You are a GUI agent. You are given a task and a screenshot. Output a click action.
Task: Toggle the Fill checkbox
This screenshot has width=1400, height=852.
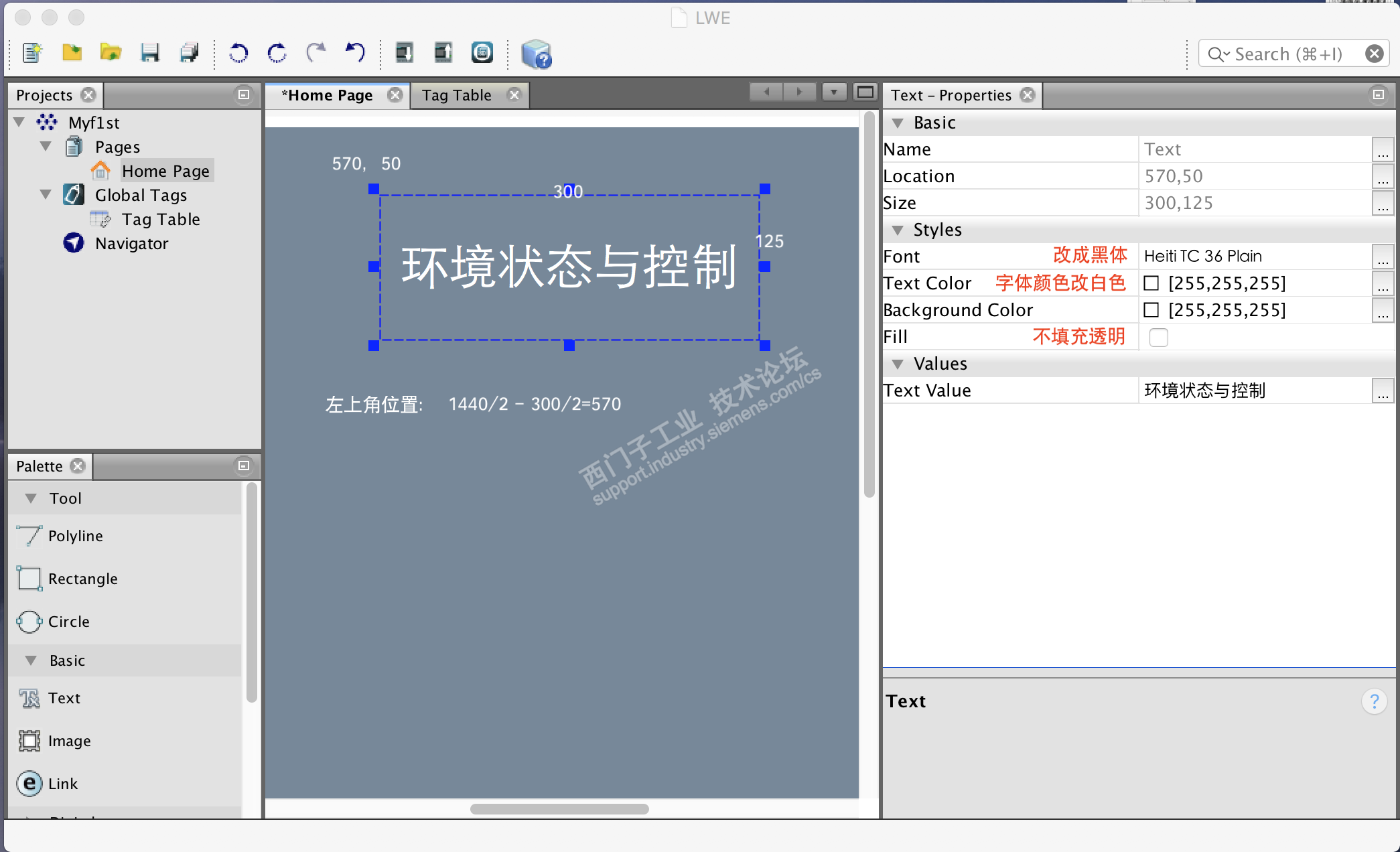(1158, 337)
